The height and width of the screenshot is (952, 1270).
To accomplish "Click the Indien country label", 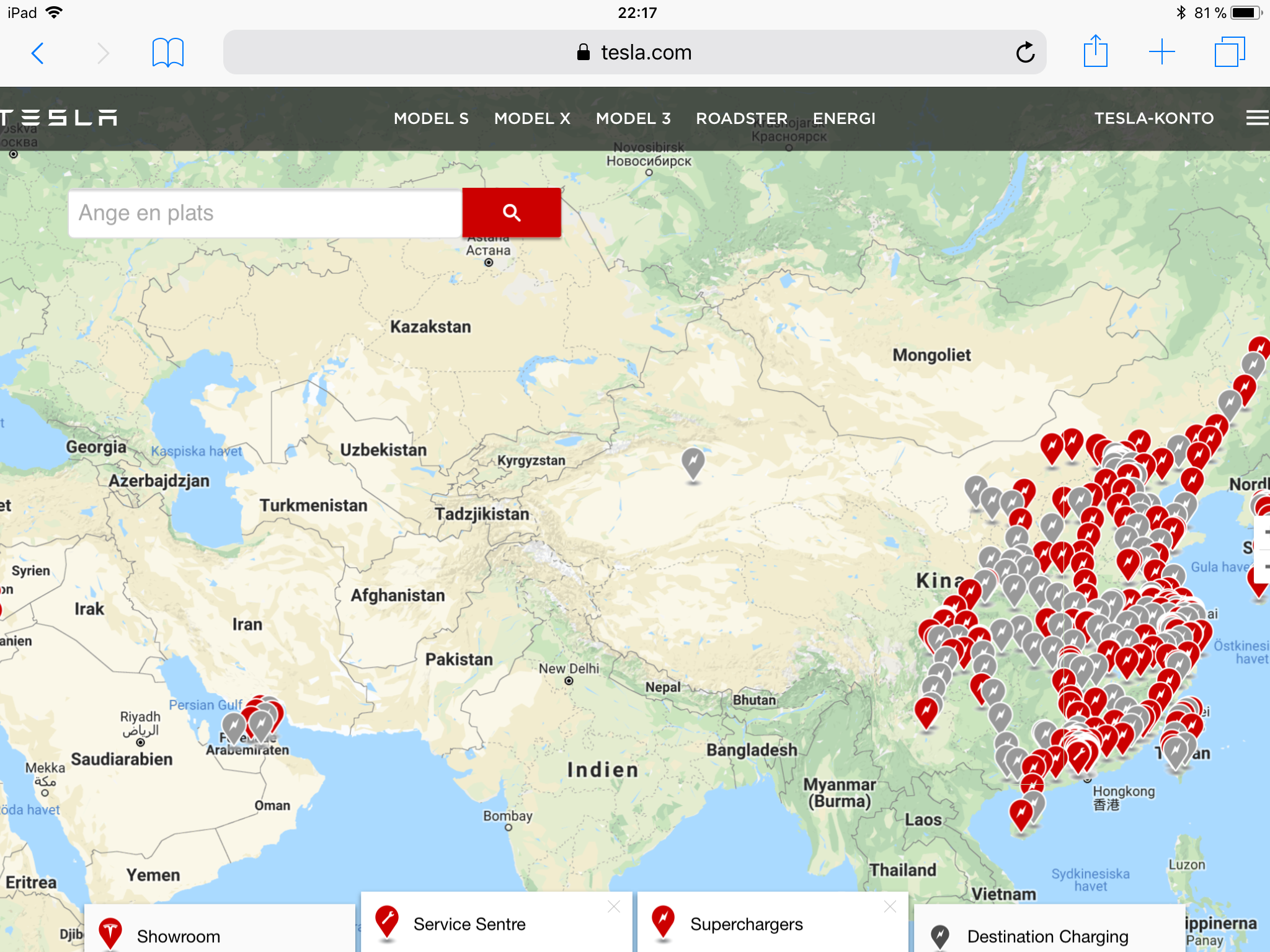I will (603, 770).
